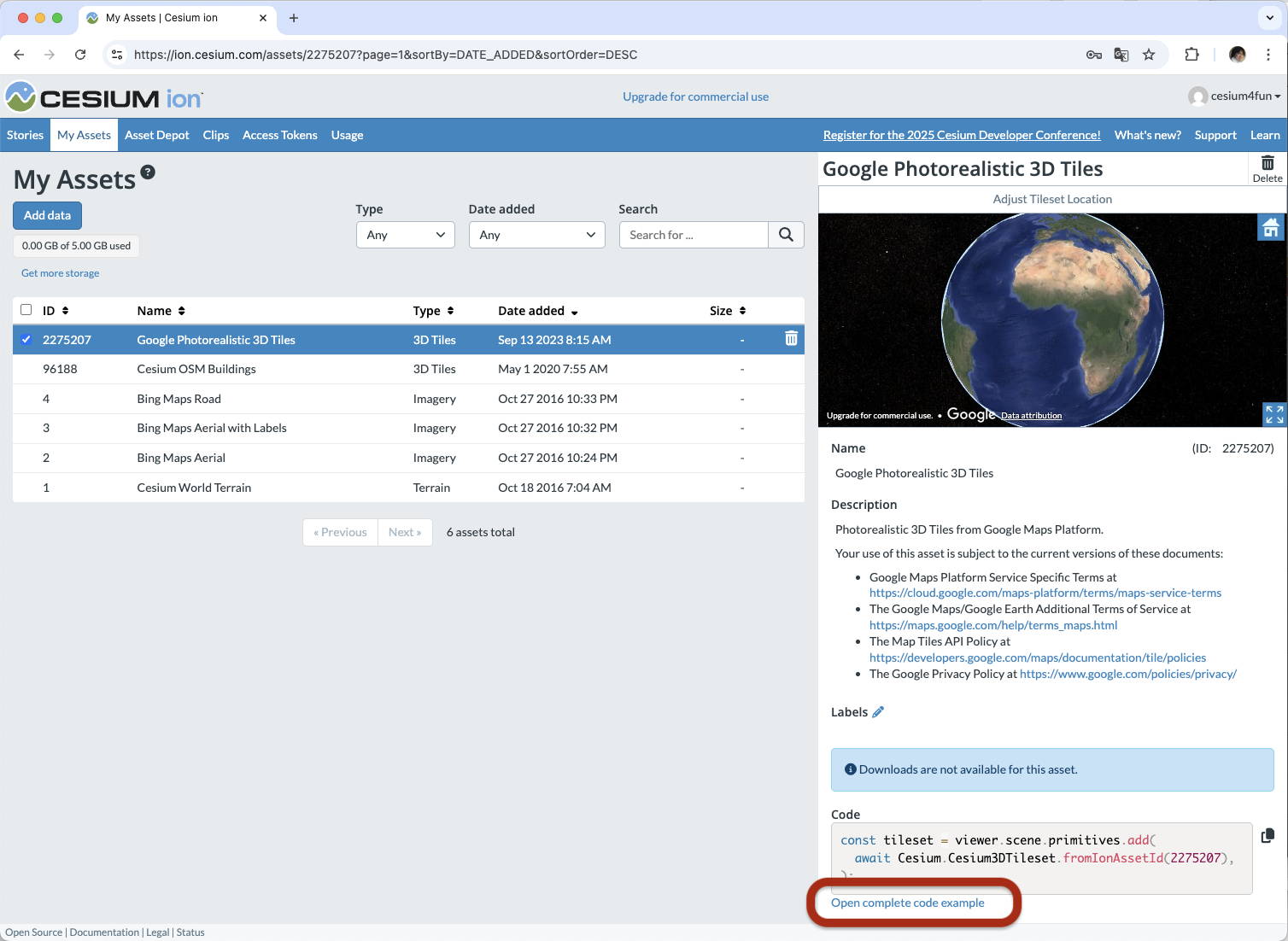This screenshot has width=1288, height=941.
Task: Select the Bing Maps Road row
Action: click(408, 399)
